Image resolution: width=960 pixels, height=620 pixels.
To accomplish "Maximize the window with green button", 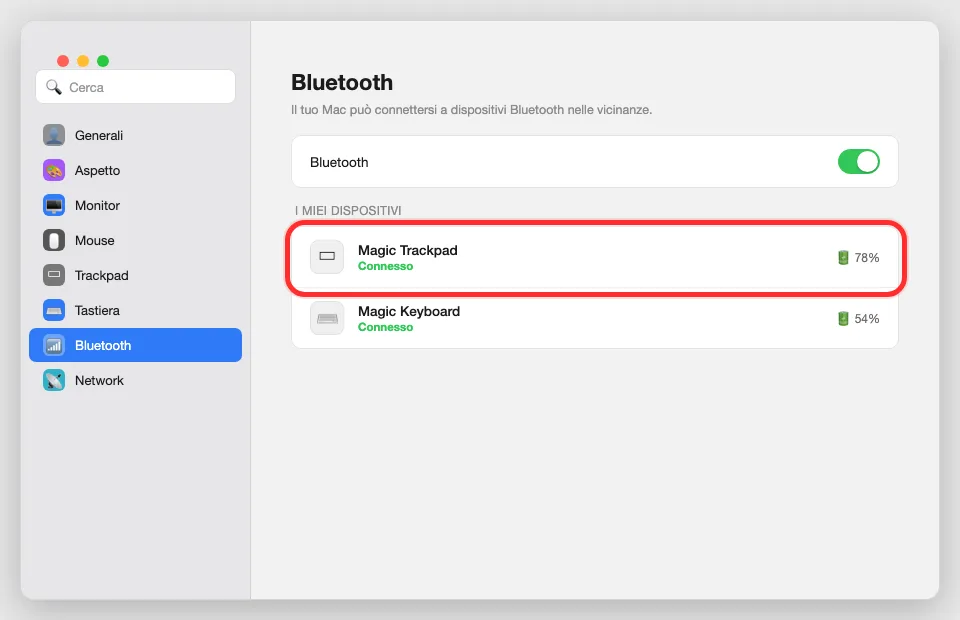I will 103,61.
